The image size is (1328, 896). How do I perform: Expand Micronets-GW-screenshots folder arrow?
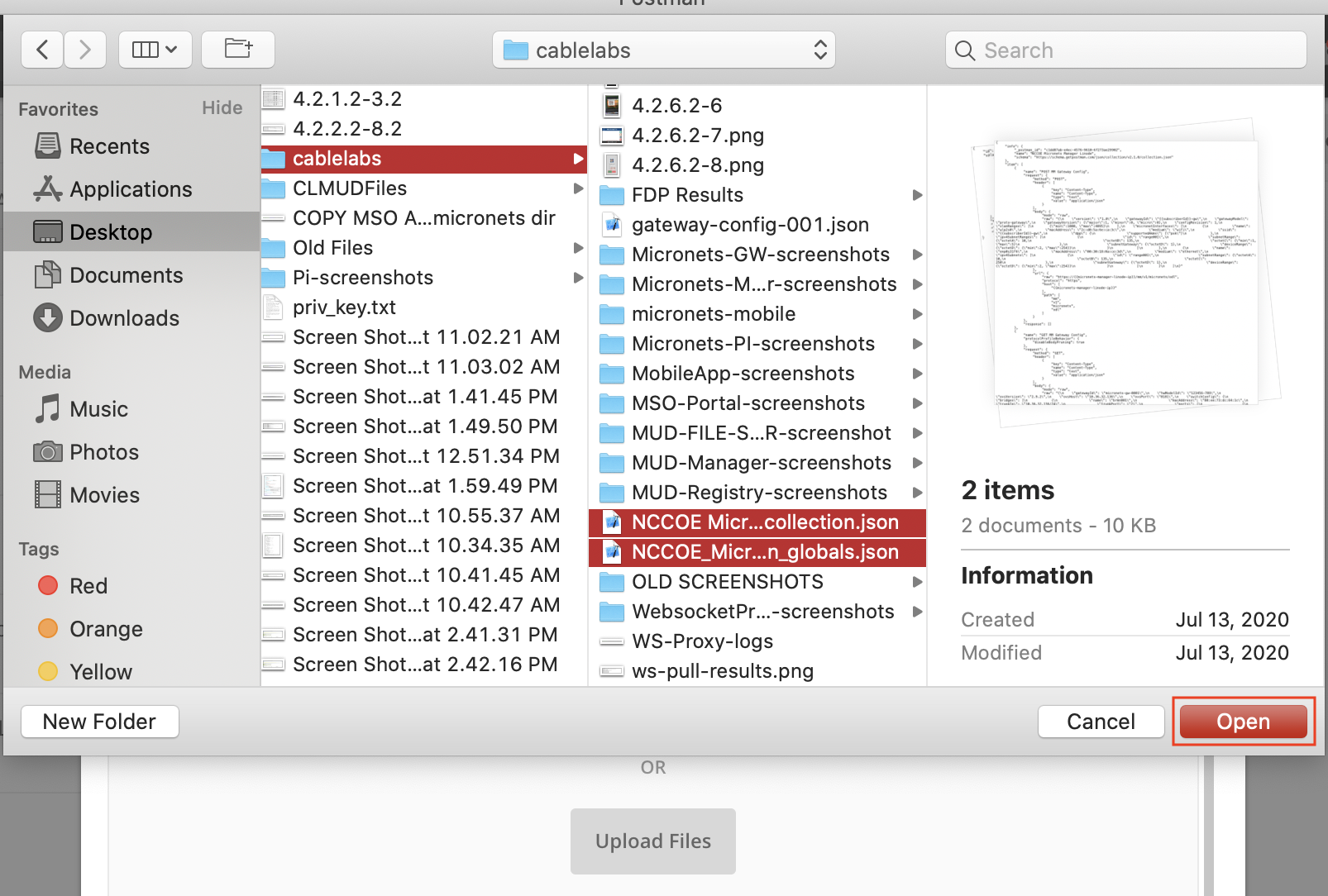[917, 255]
